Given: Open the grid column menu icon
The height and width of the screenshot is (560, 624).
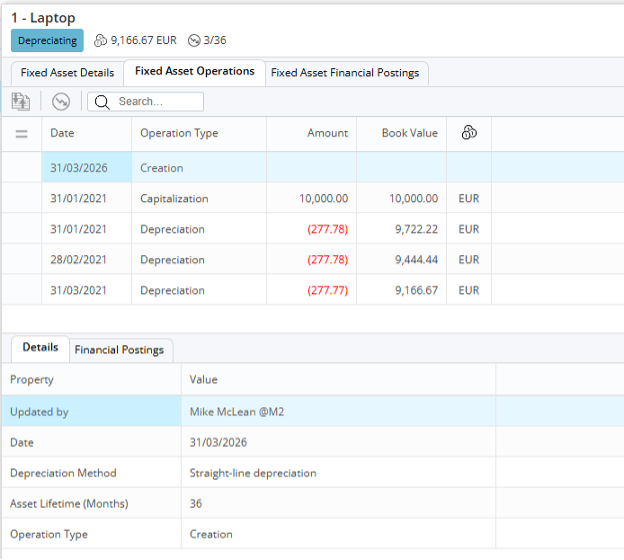Looking at the screenshot, I should pos(21,134).
